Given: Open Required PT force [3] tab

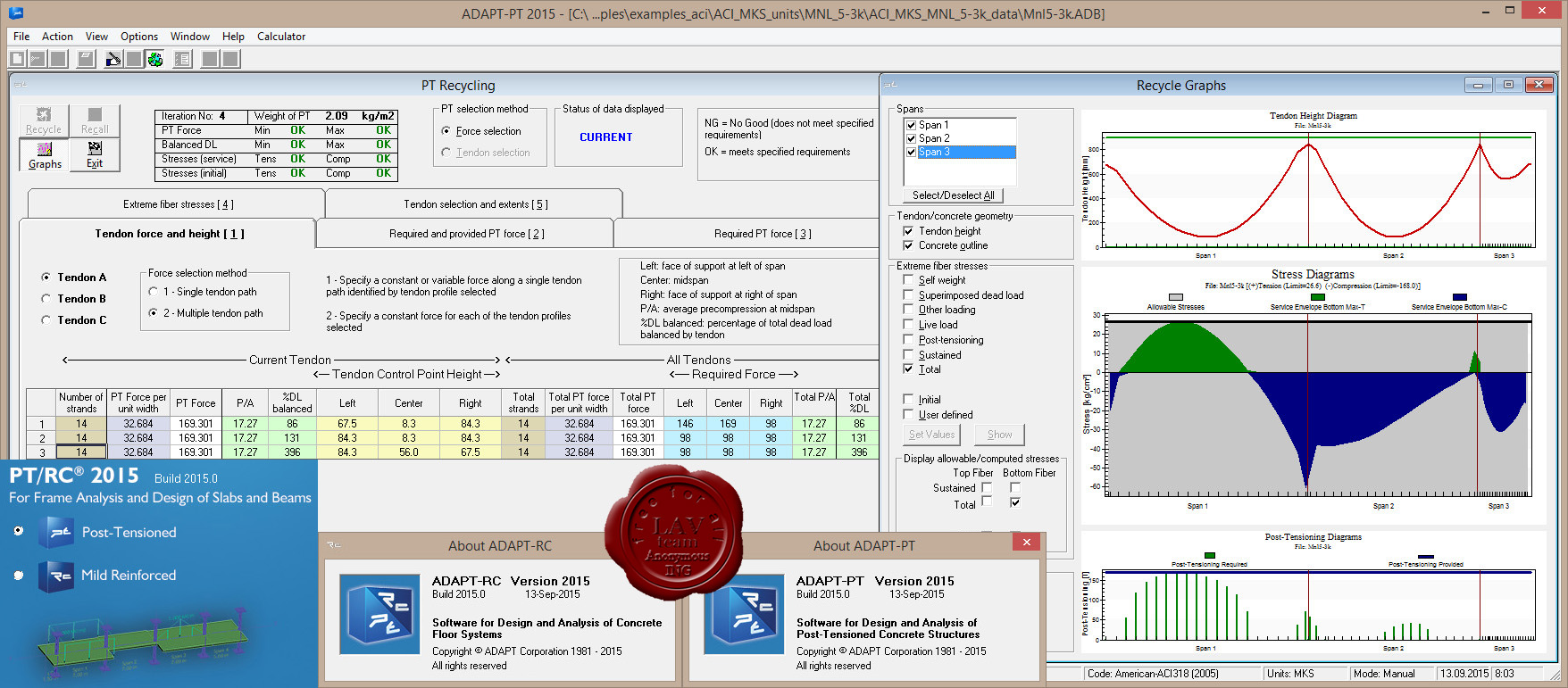Looking at the screenshot, I should point(762,234).
